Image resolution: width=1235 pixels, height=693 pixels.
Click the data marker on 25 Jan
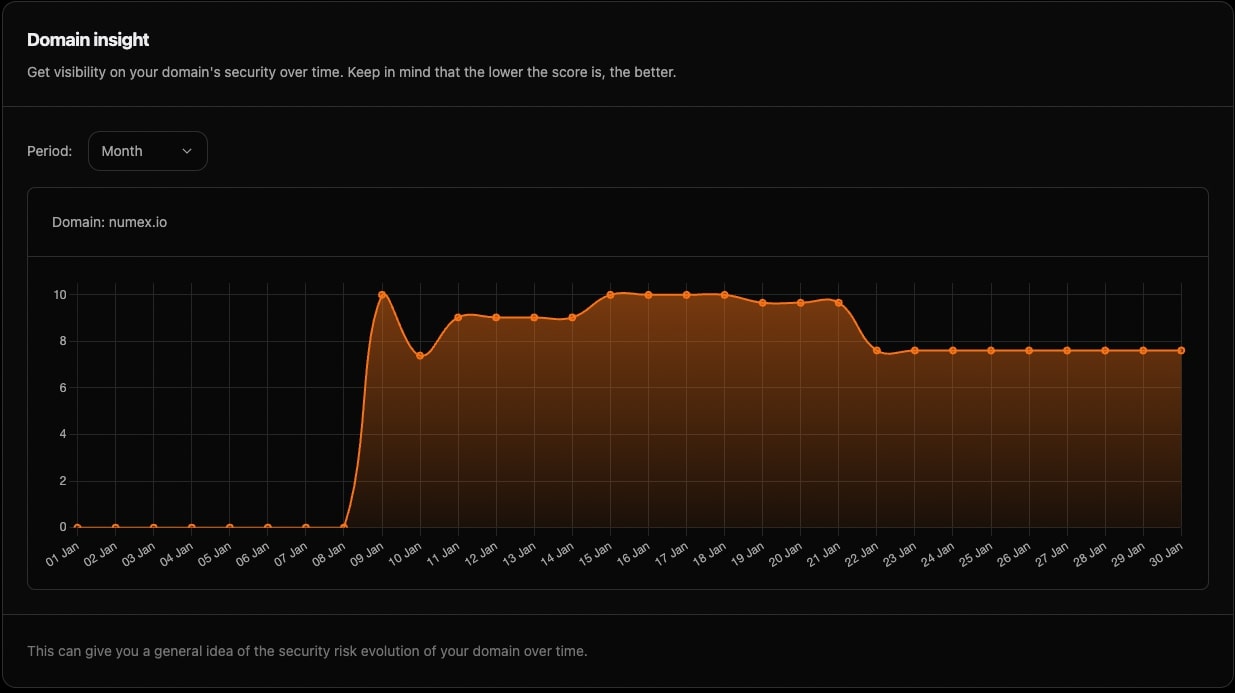click(990, 351)
